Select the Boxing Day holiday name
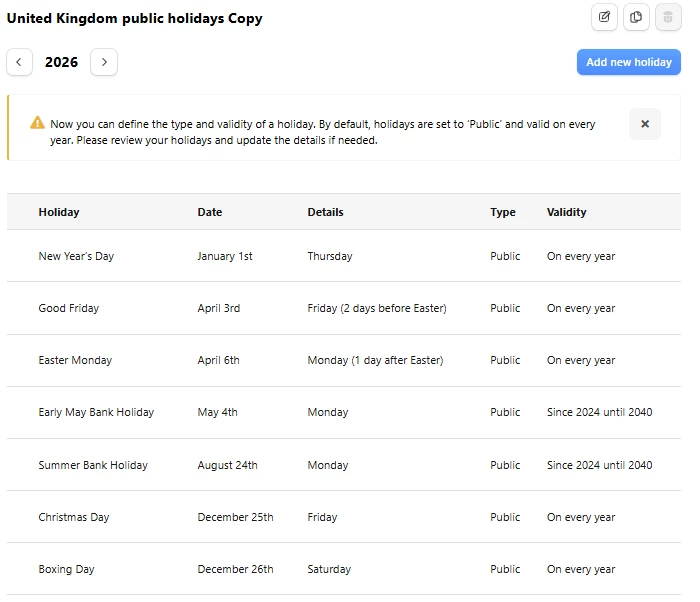 [67, 569]
